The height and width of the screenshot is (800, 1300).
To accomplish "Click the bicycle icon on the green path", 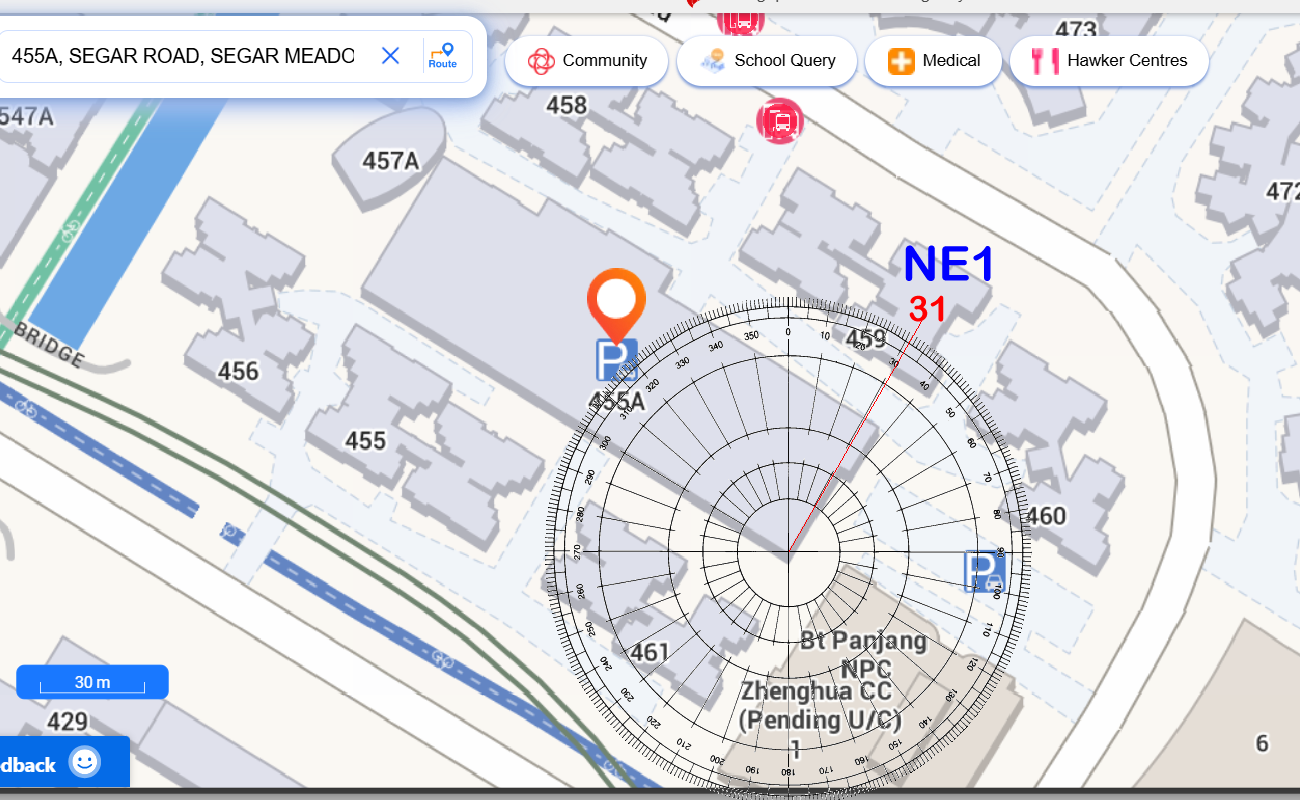I will pos(70,230).
